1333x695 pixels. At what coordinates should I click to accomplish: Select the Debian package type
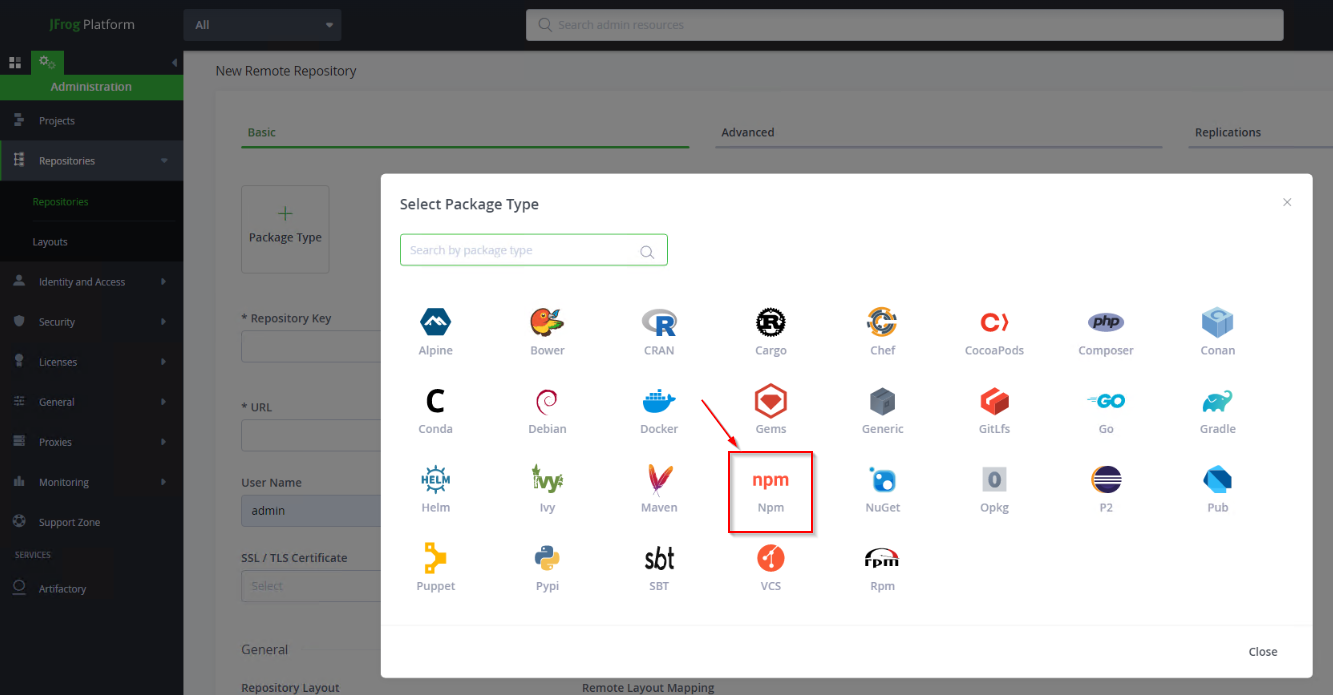tap(547, 402)
